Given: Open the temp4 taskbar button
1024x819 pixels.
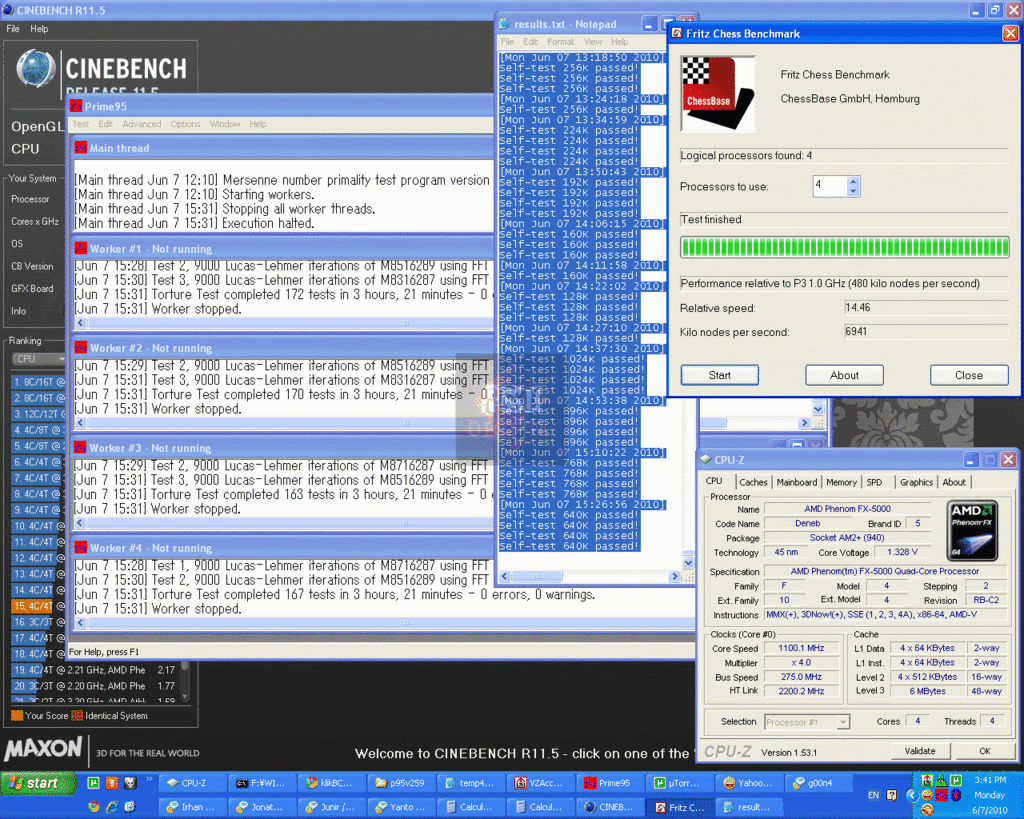Looking at the screenshot, I should [x=470, y=782].
